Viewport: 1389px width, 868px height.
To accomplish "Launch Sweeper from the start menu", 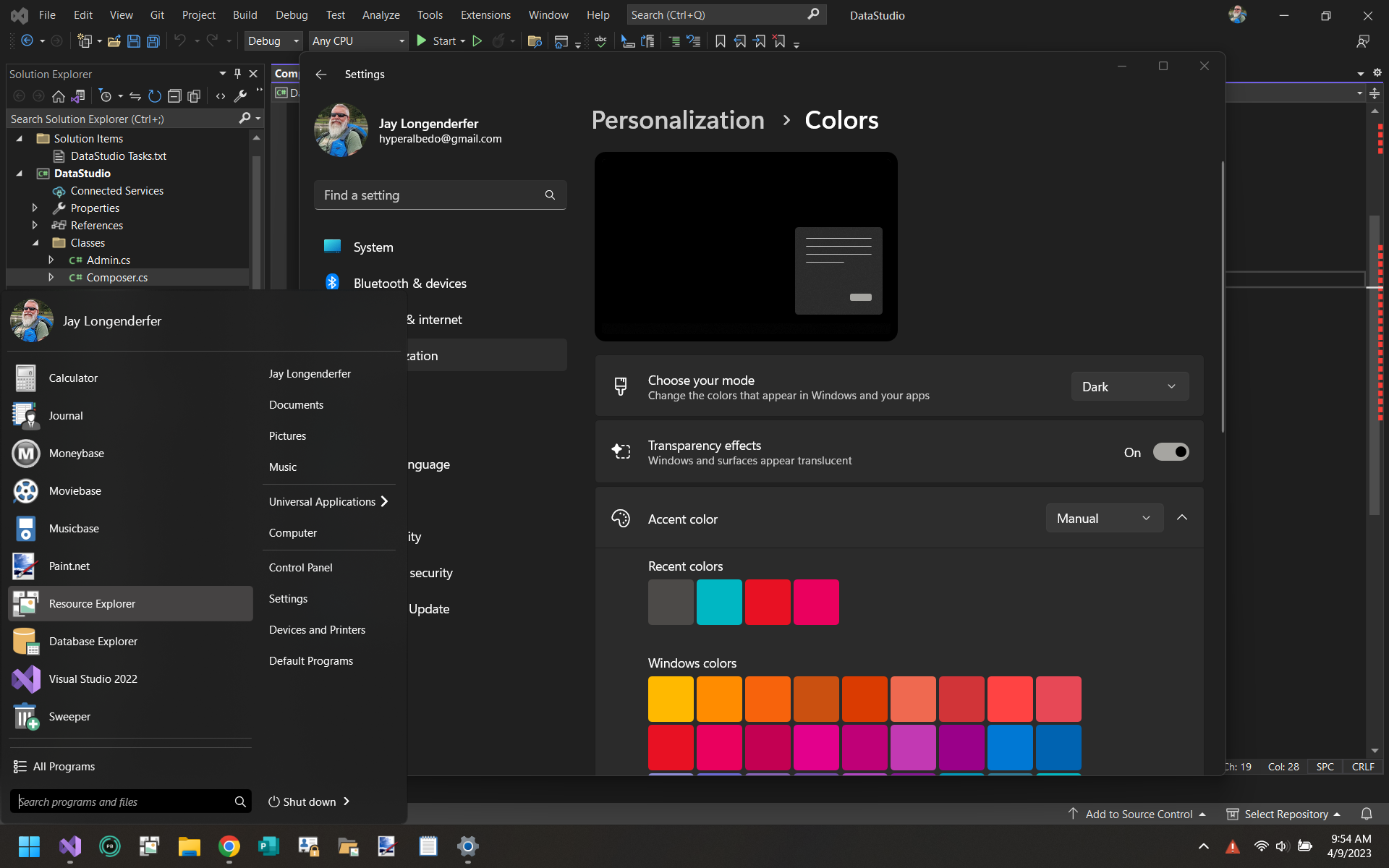I will click(x=130, y=717).
